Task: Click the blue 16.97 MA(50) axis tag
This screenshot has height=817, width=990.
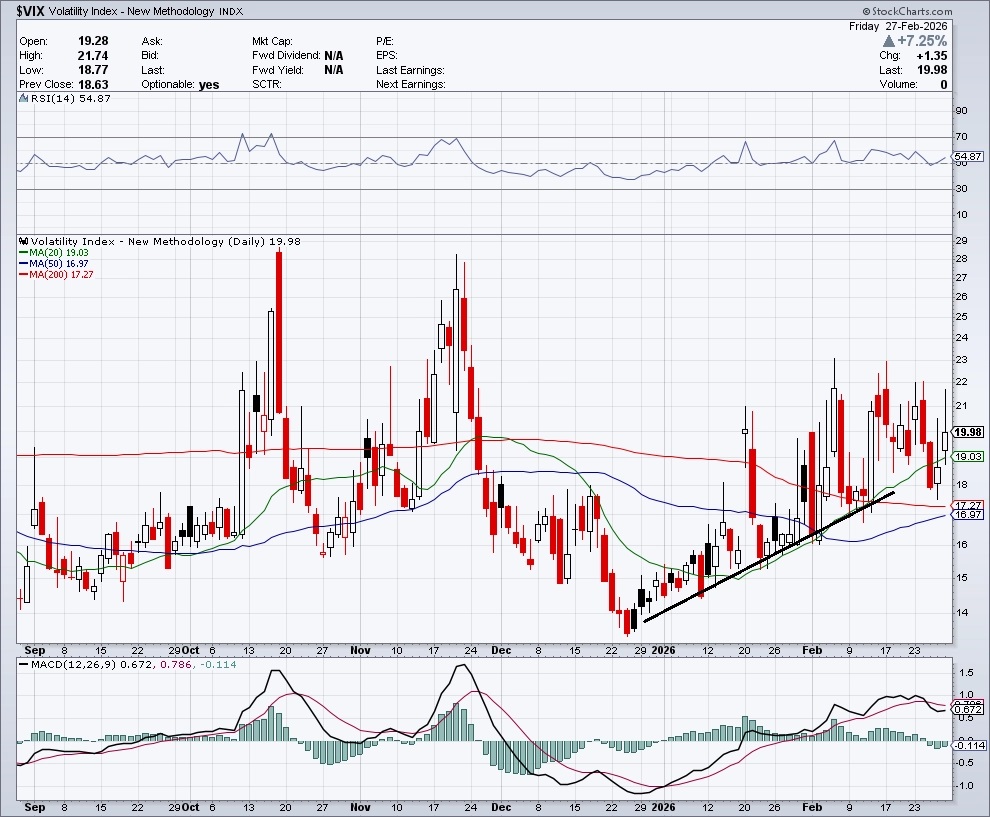Action: tap(967, 515)
